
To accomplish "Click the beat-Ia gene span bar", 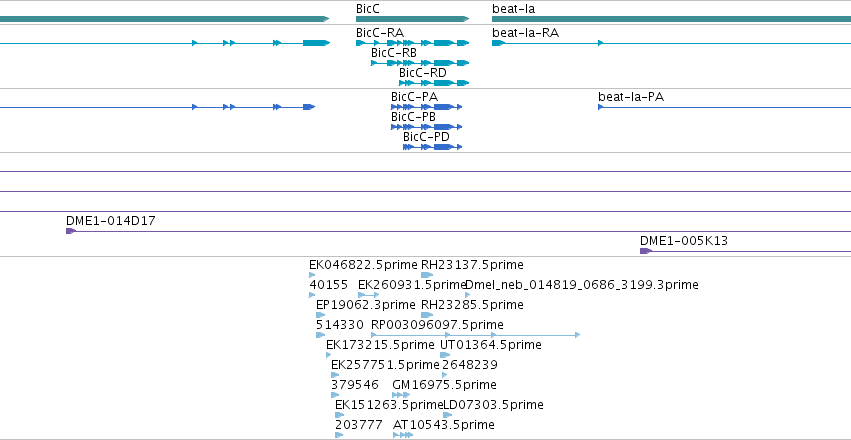I will point(671,19).
